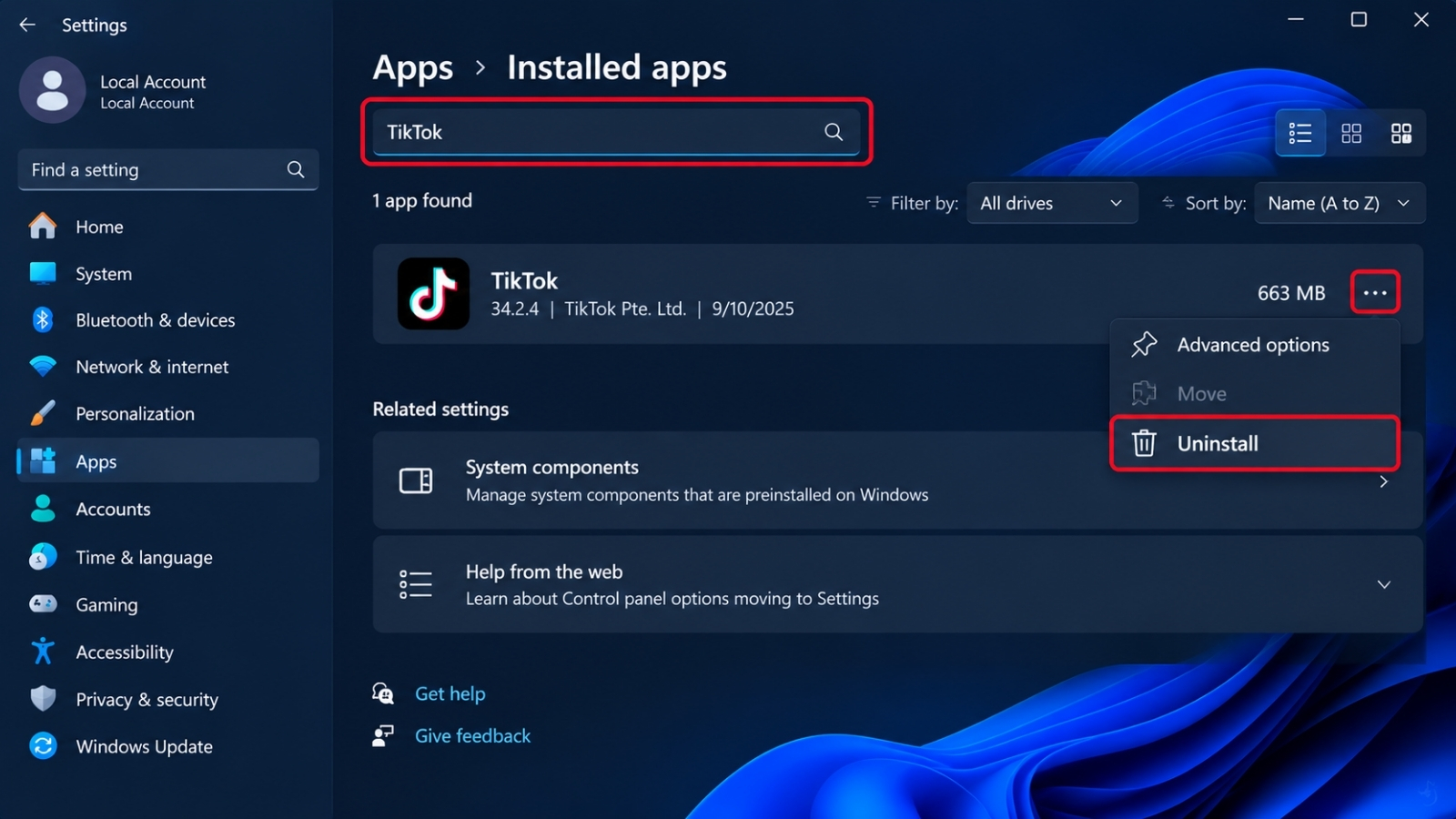Click the Bluetooth icon in sidebar
This screenshot has width=1456, height=819.
[x=43, y=319]
